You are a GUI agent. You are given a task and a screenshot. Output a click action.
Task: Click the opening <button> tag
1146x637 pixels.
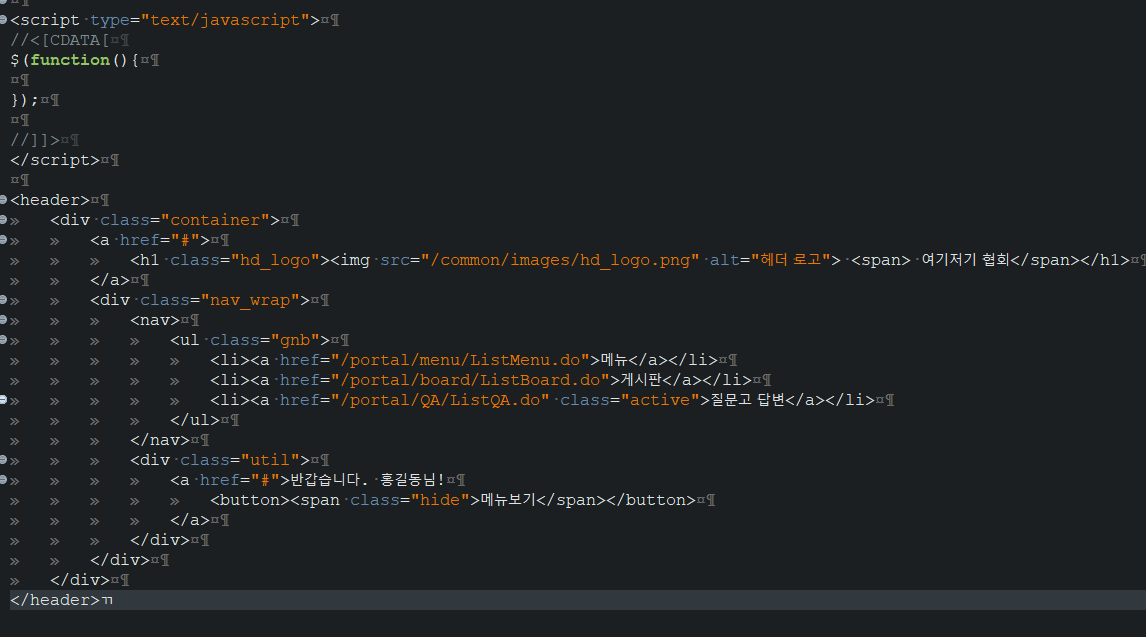250,500
